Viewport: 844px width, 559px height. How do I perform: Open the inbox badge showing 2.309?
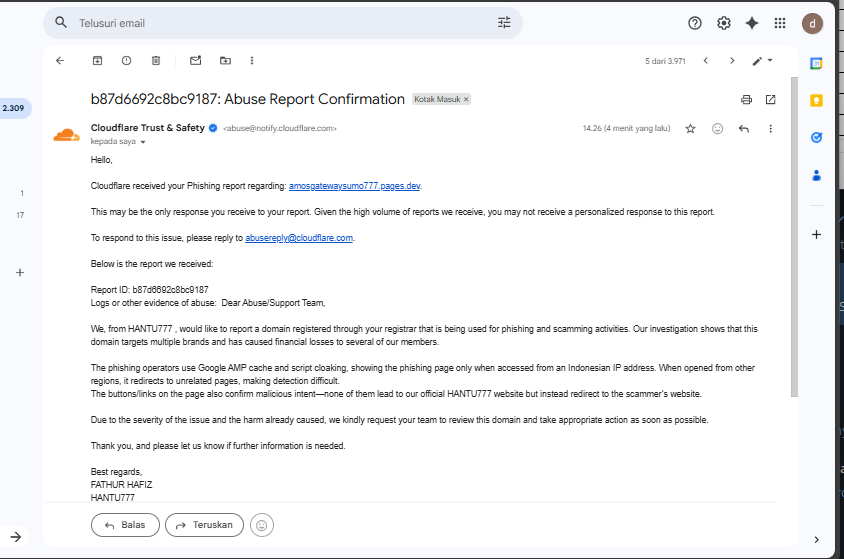click(13, 108)
